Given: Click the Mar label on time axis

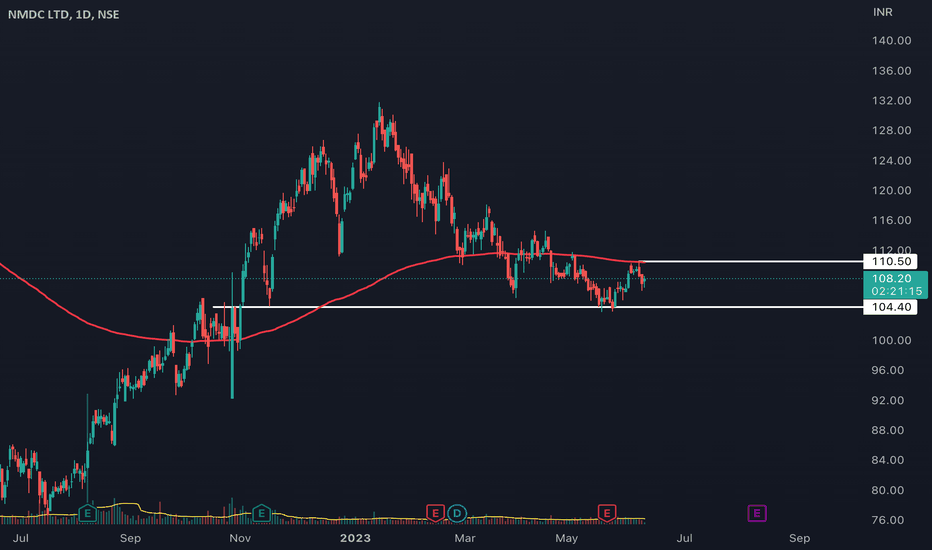Looking at the screenshot, I should (465, 538).
